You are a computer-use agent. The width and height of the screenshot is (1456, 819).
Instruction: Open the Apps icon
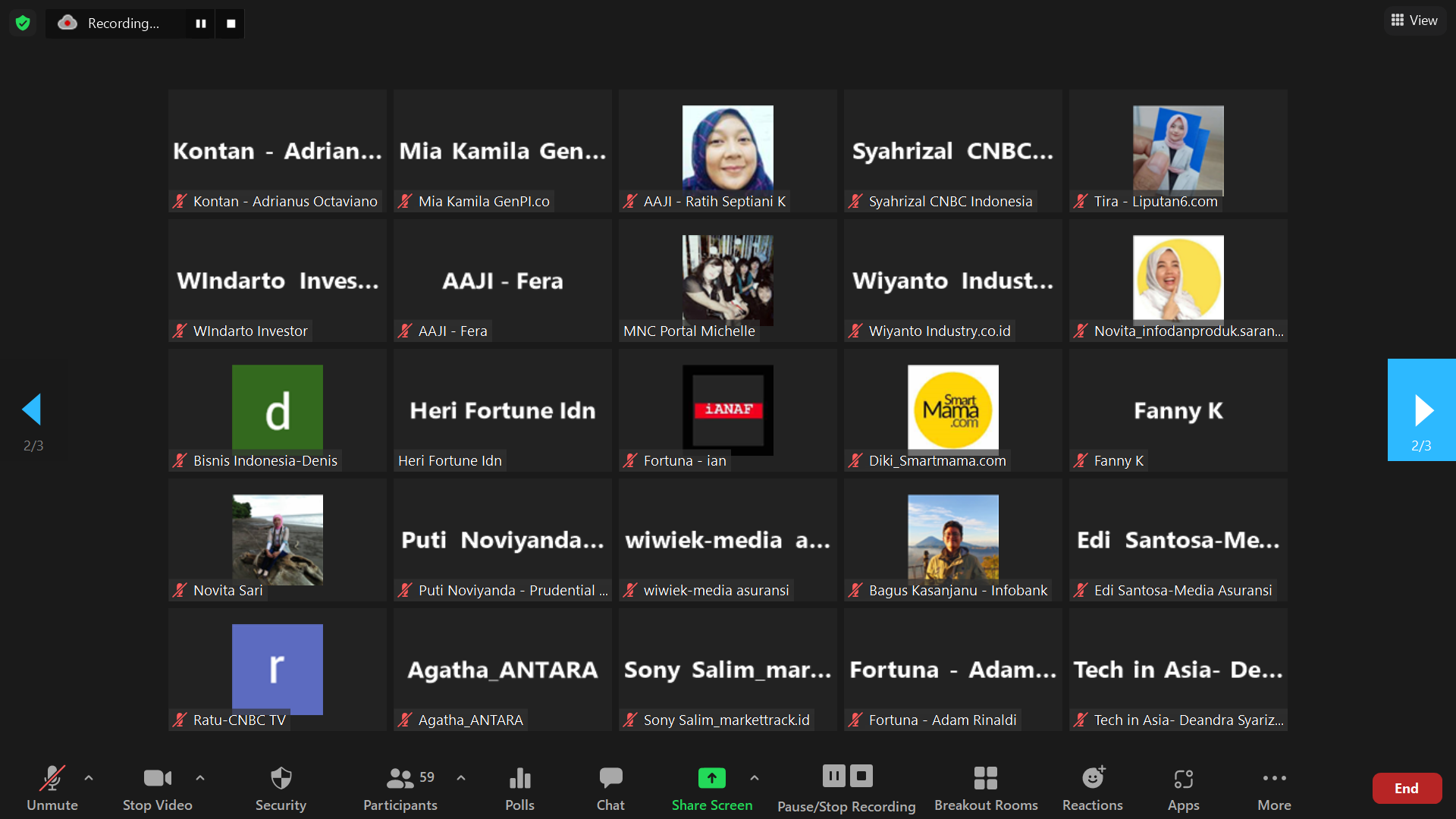coord(1183,778)
